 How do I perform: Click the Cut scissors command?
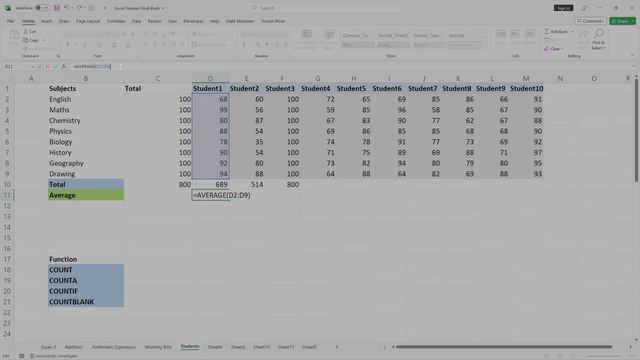pyautogui.click(x=29, y=31)
